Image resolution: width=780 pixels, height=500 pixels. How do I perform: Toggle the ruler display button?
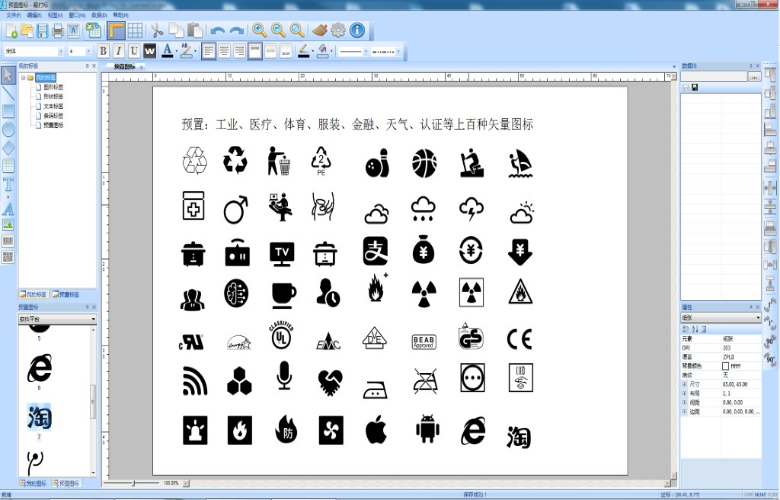click(116, 31)
